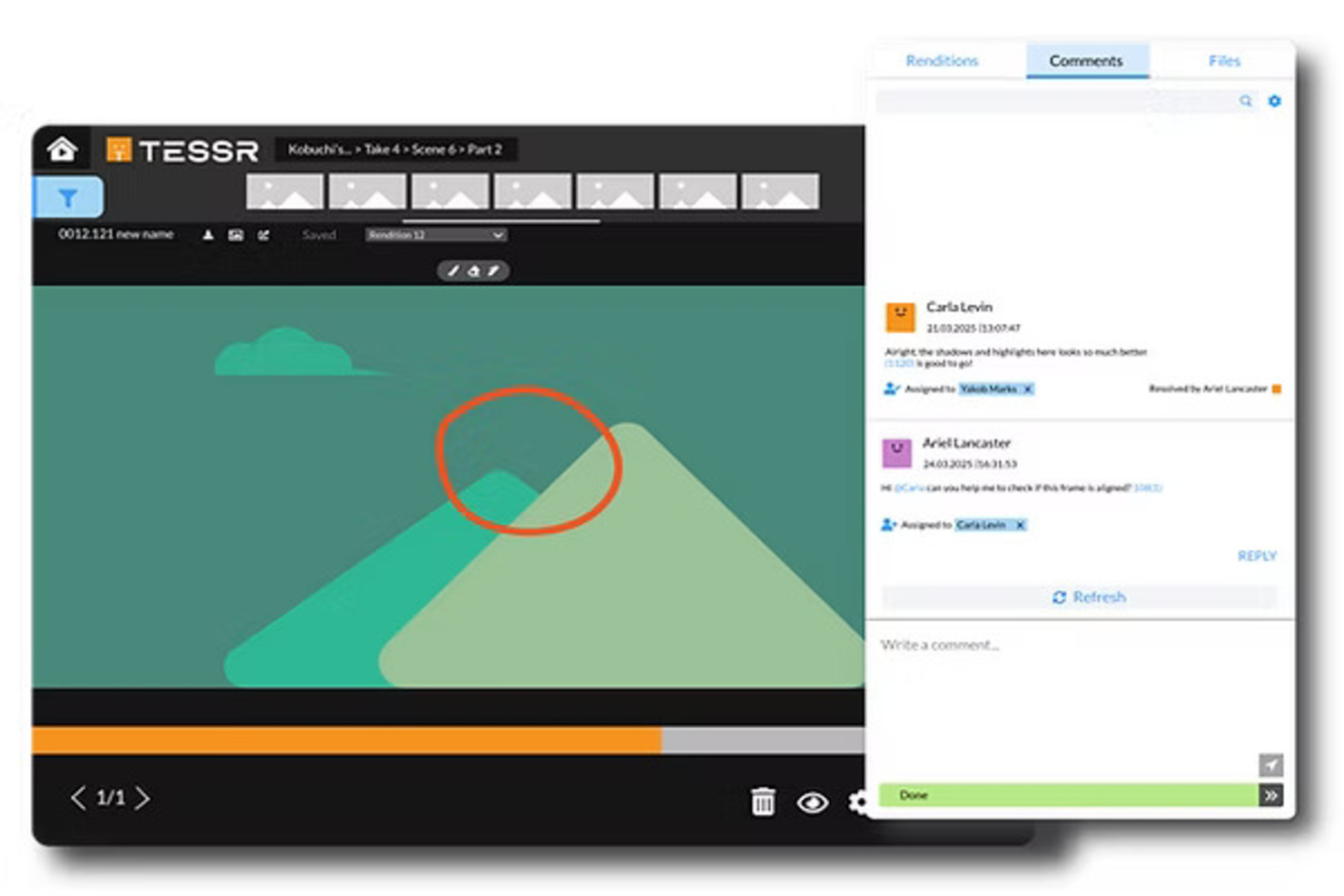Expand the Done status double-arrow button

click(1270, 795)
